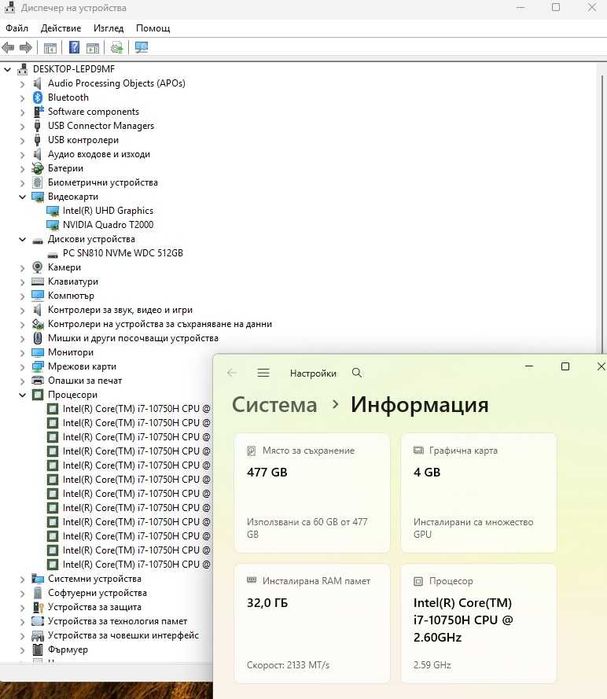
Task: Collapse the Дискови устройства category
Action: tap(22, 239)
